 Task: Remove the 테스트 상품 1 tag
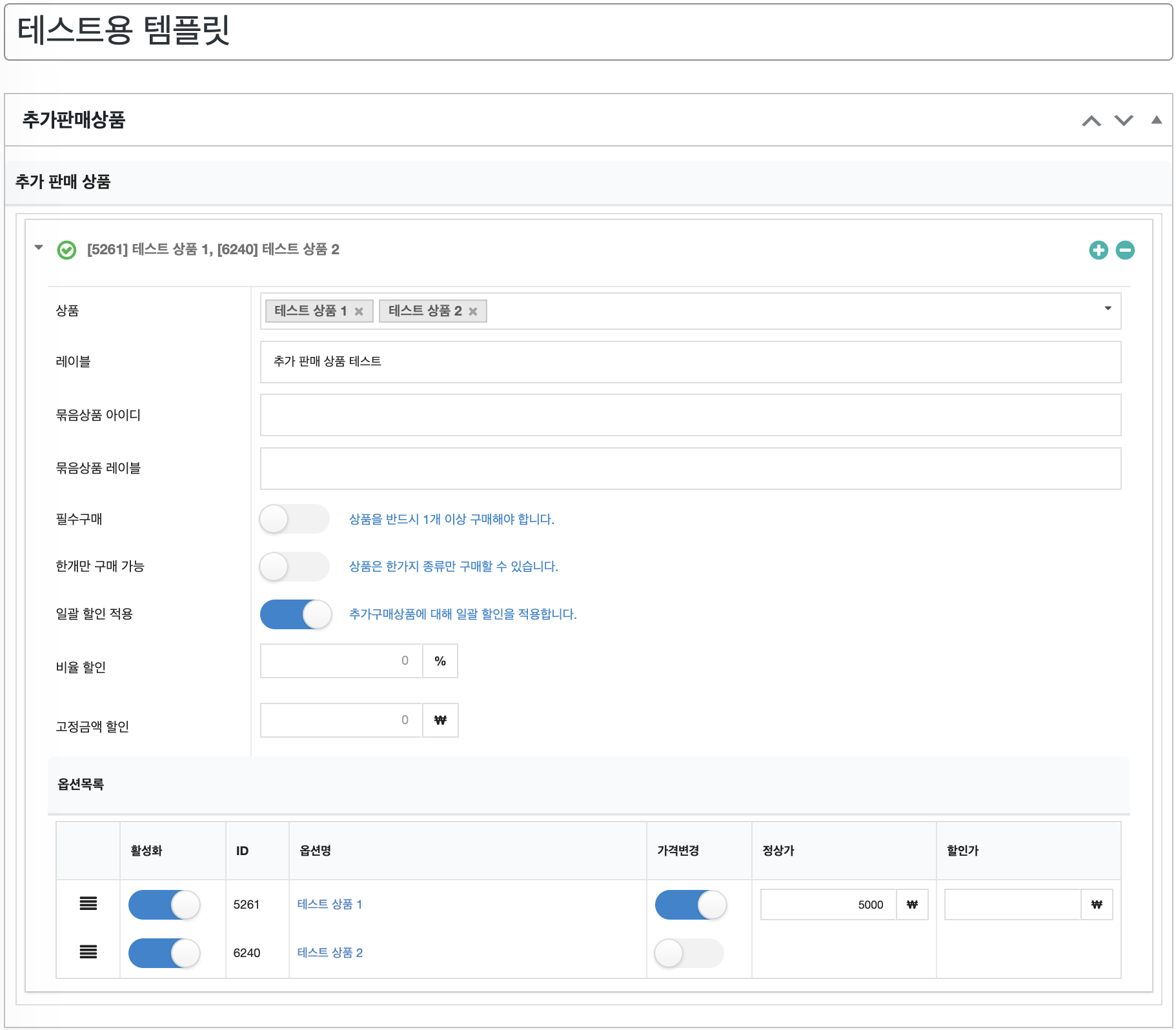point(359,312)
